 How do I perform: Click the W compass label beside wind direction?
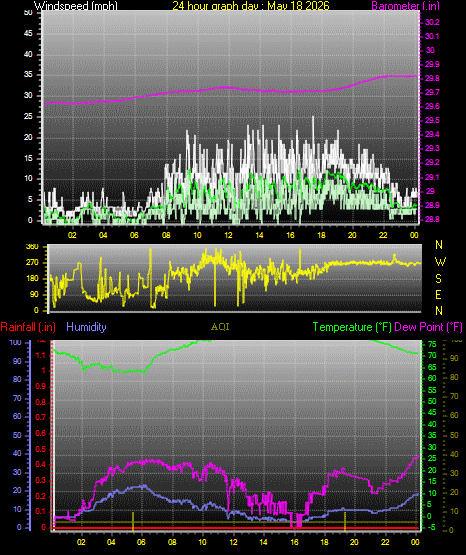coord(440,262)
